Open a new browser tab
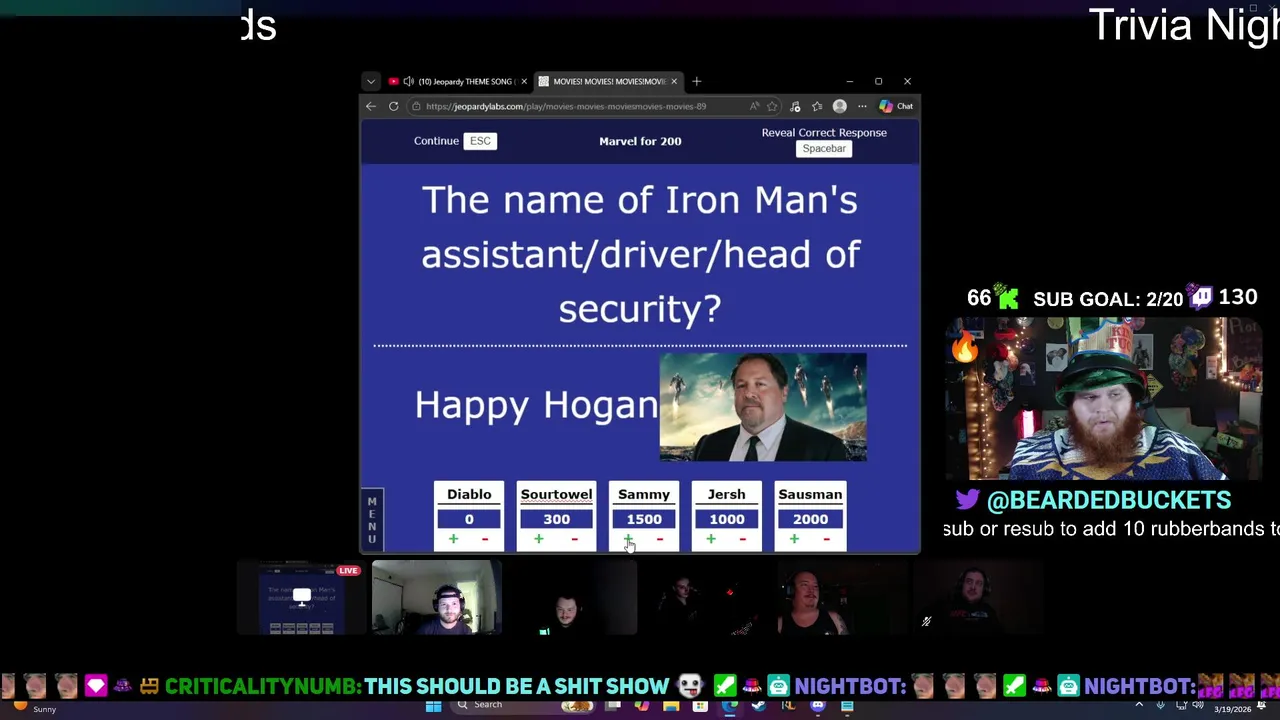The width and height of the screenshot is (1280, 720). (x=697, y=81)
